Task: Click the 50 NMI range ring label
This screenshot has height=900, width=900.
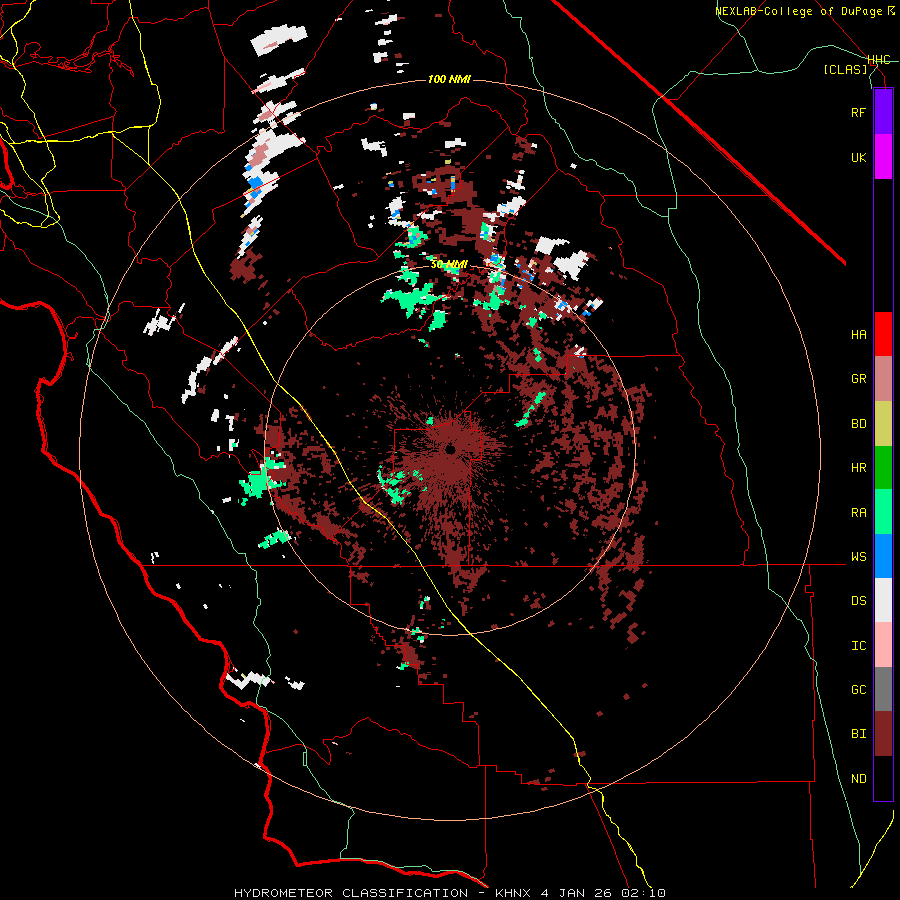Action: [449, 265]
